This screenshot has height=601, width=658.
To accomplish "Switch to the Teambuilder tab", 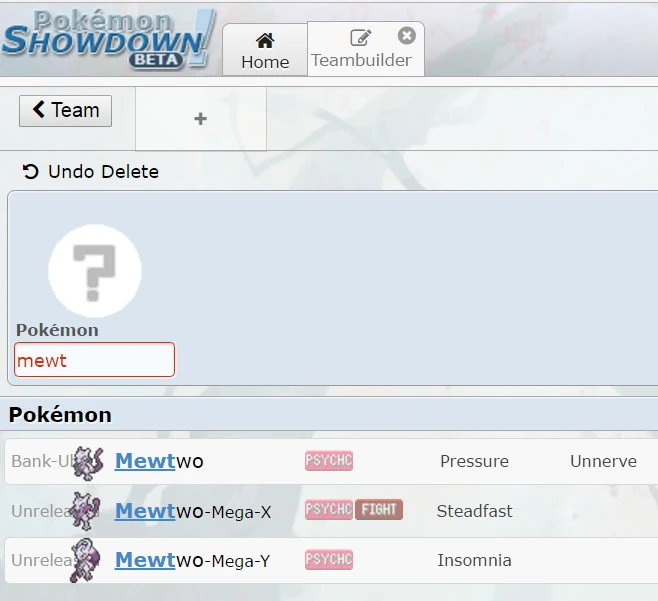I will click(361, 51).
